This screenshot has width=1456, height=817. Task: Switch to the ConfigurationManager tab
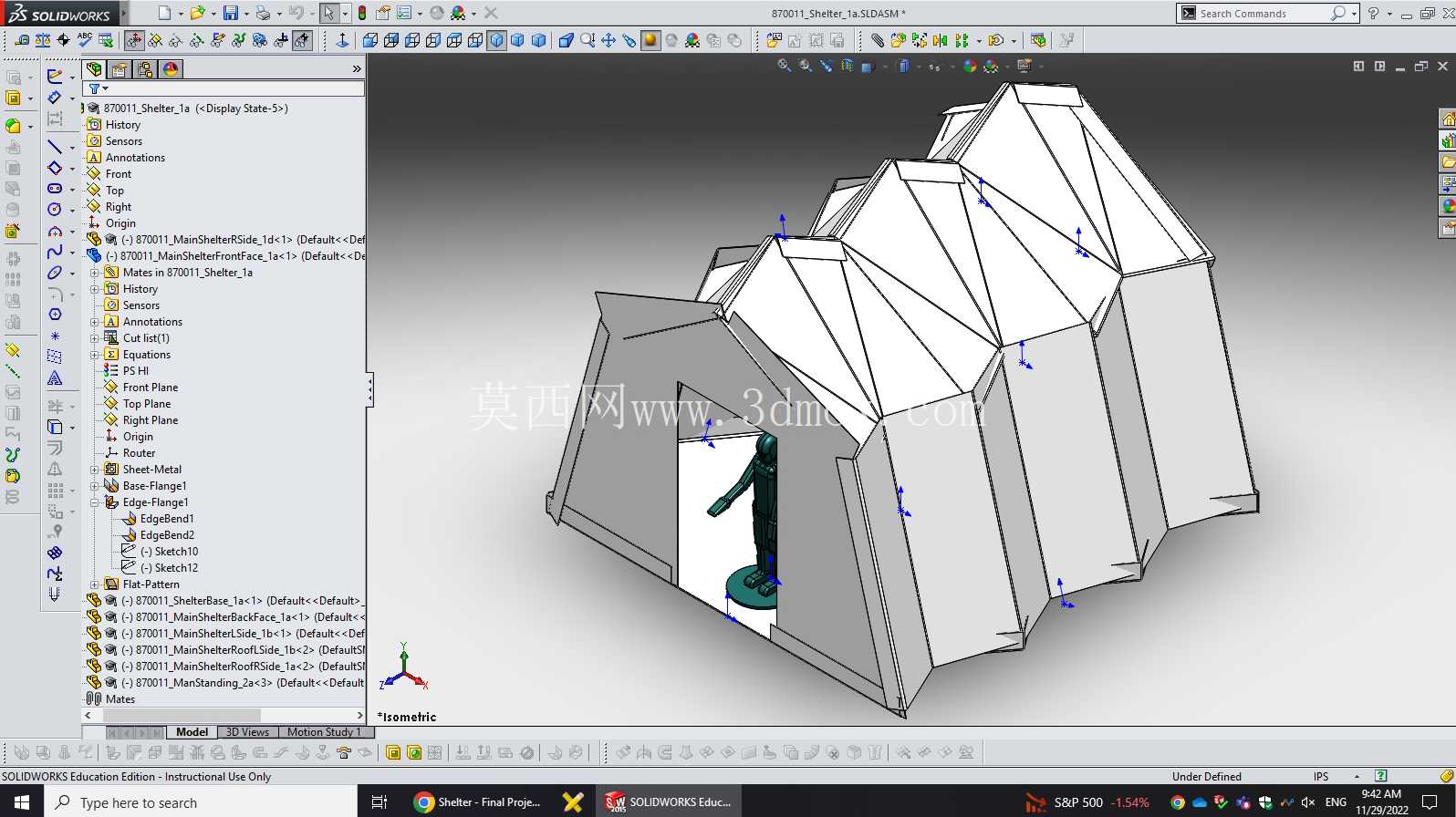click(x=145, y=69)
